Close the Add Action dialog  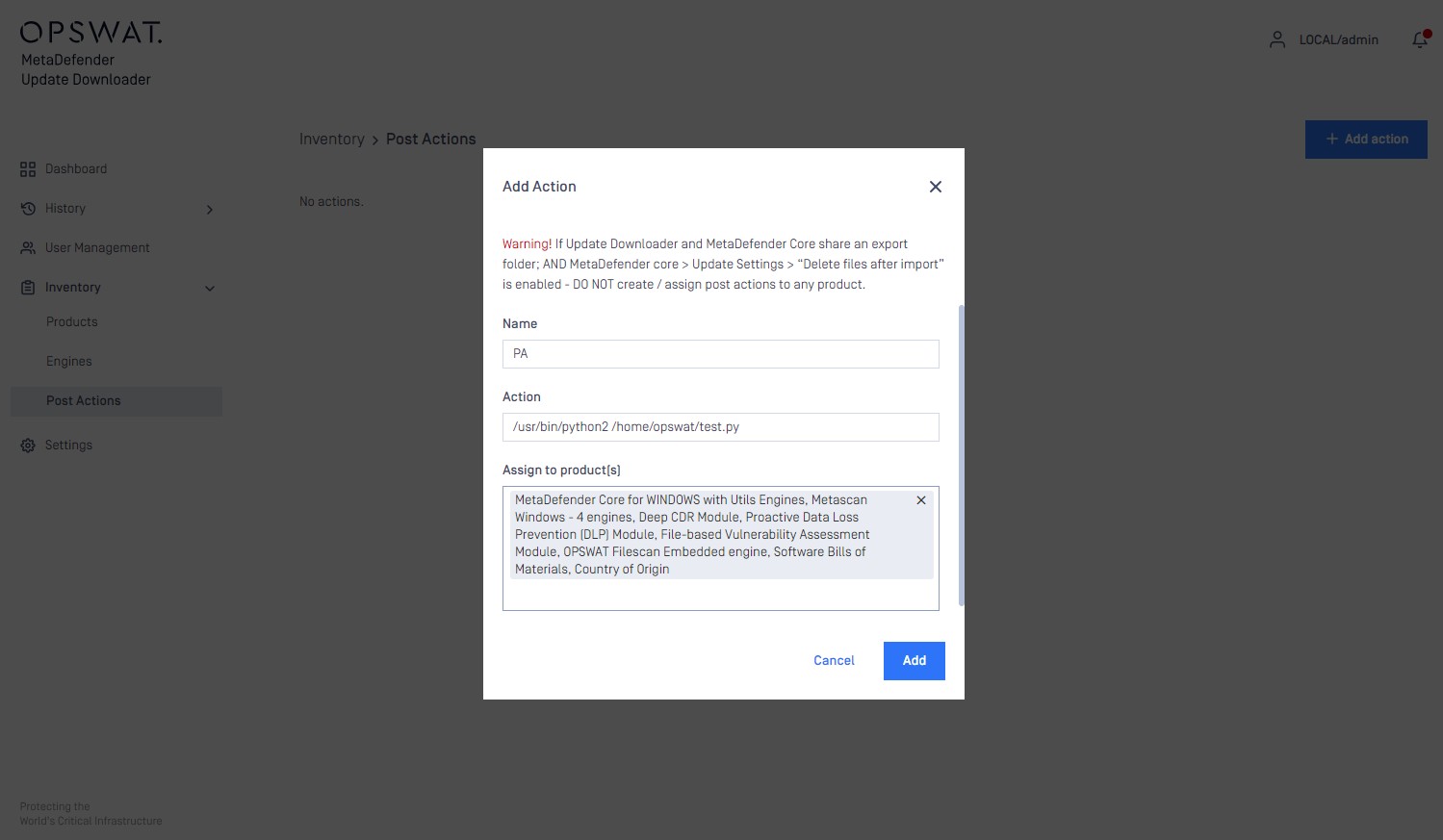point(935,187)
